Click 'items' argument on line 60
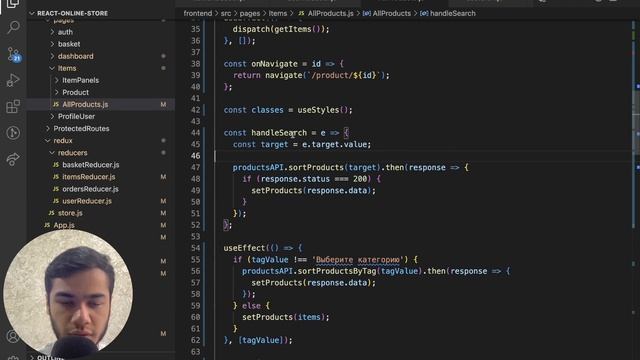 point(309,317)
